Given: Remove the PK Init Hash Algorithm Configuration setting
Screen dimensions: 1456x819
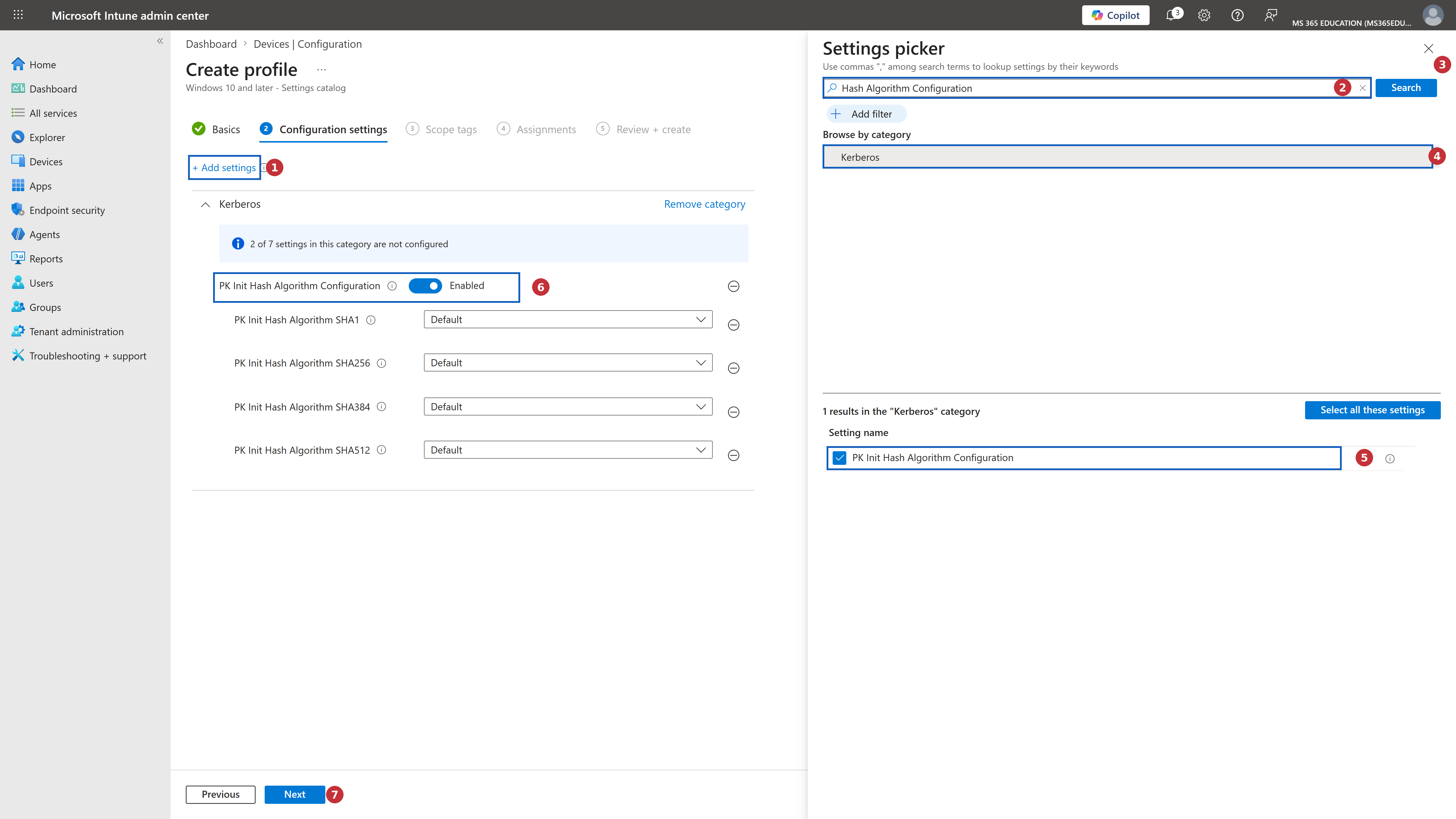Looking at the screenshot, I should click(x=733, y=287).
